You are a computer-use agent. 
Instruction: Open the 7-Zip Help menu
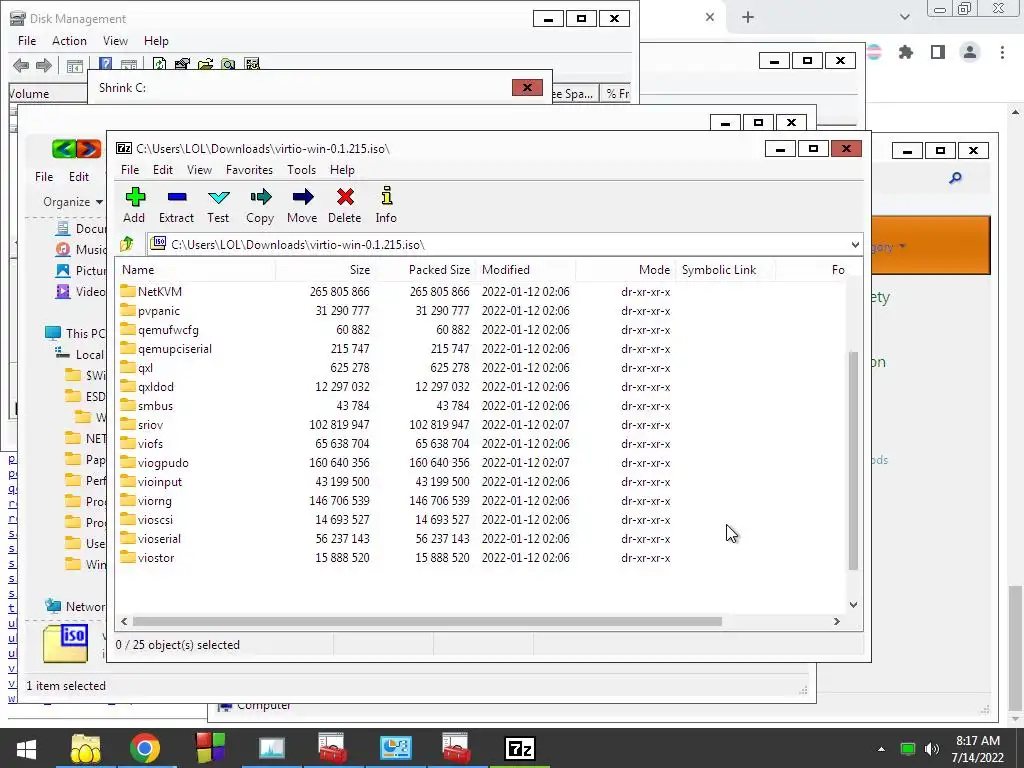click(342, 170)
